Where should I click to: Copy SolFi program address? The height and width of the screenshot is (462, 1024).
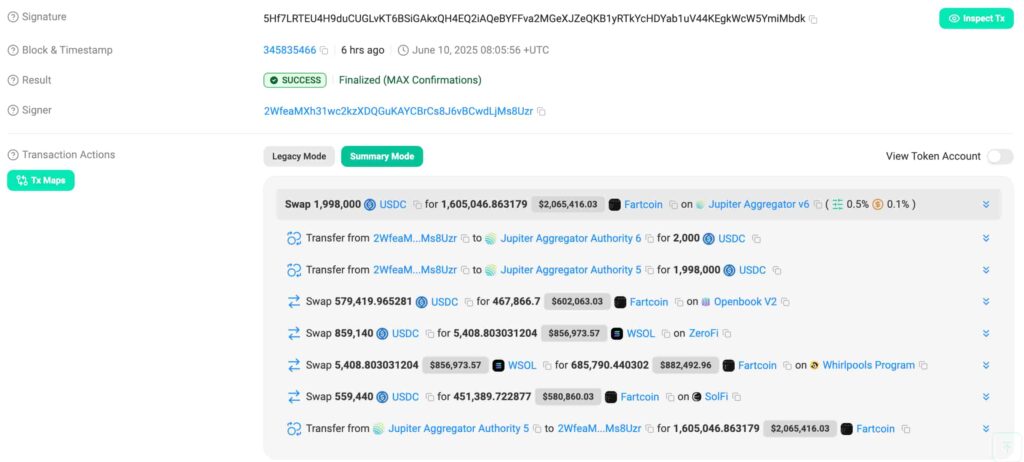coord(736,397)
